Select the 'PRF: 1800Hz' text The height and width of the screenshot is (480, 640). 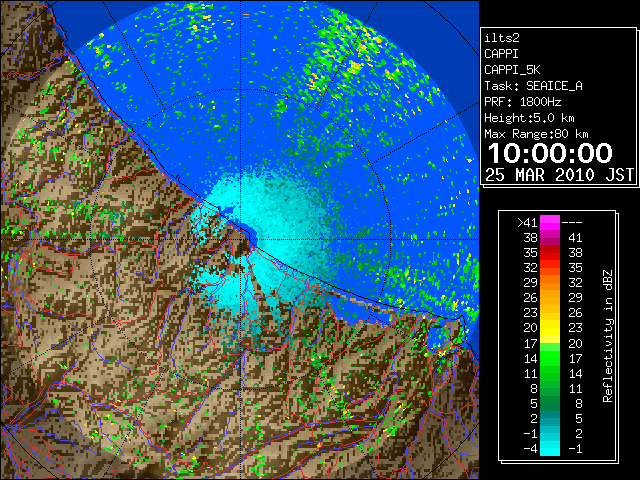coord(522,102)
